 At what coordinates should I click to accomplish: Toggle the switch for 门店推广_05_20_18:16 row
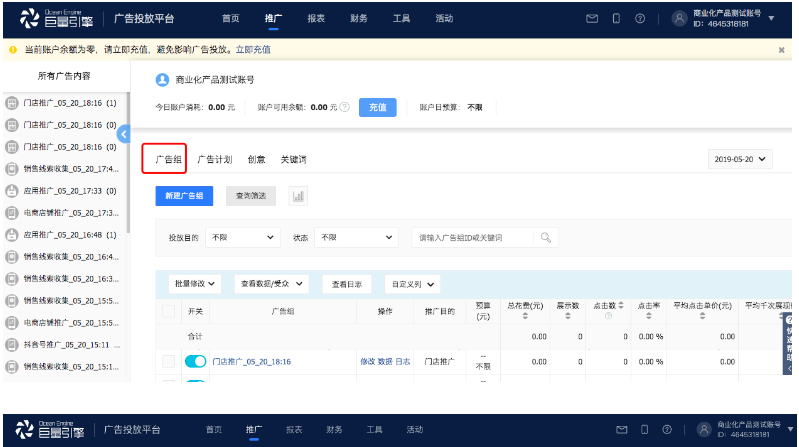click(195, 361)
